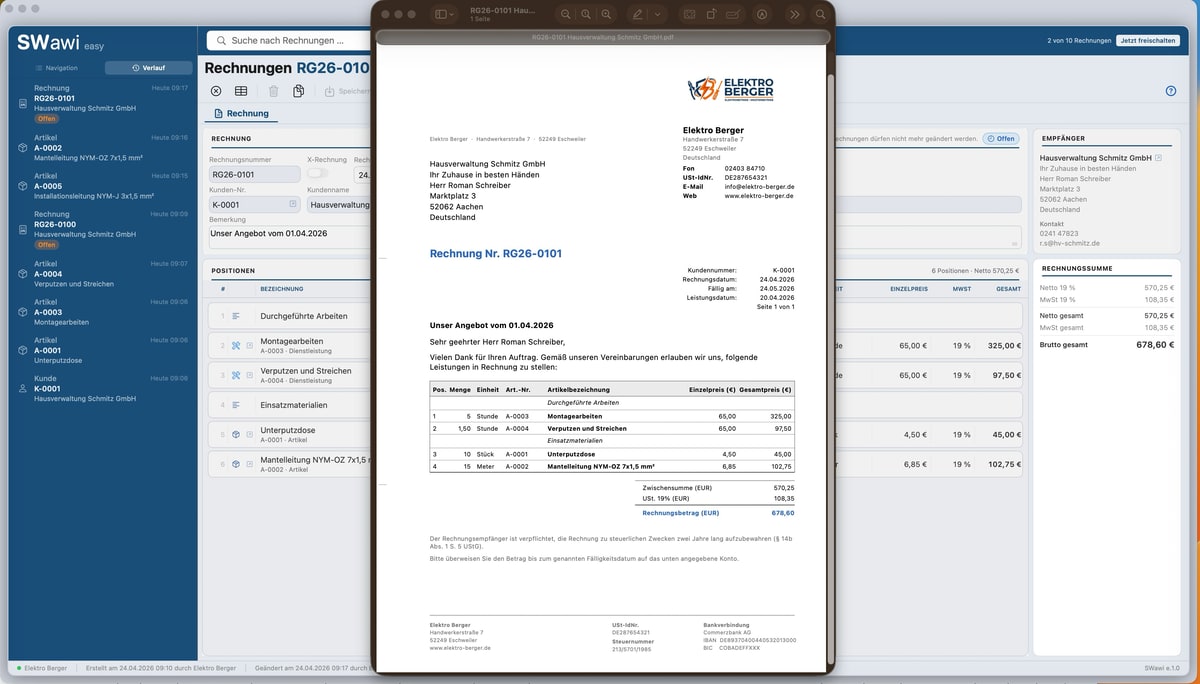Click contact email r.s@hv-schmitz.de
This screenshot has width=1200, height=684.
tap(1070, 243)
